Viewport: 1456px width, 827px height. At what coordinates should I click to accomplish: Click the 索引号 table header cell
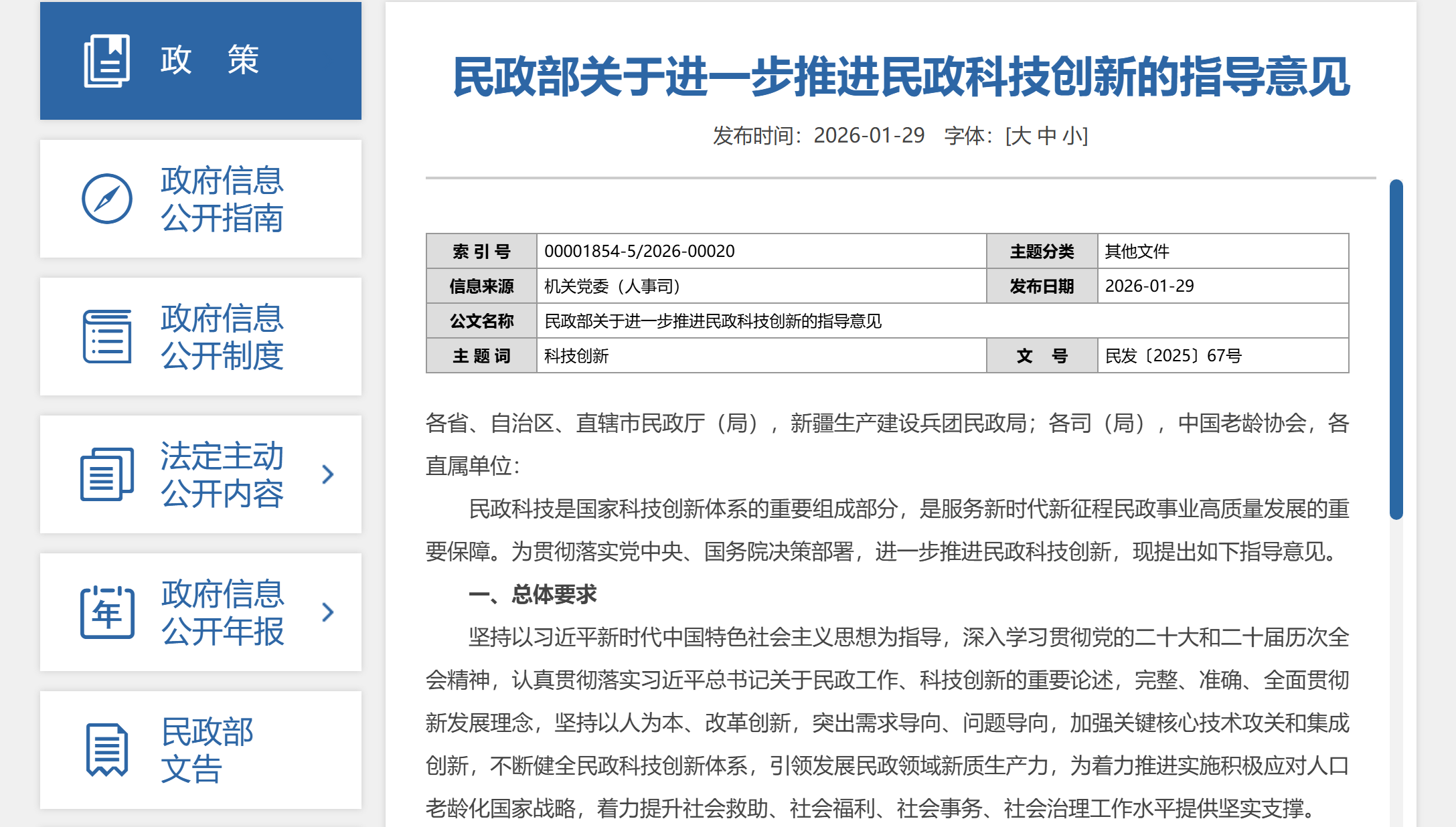482,251
